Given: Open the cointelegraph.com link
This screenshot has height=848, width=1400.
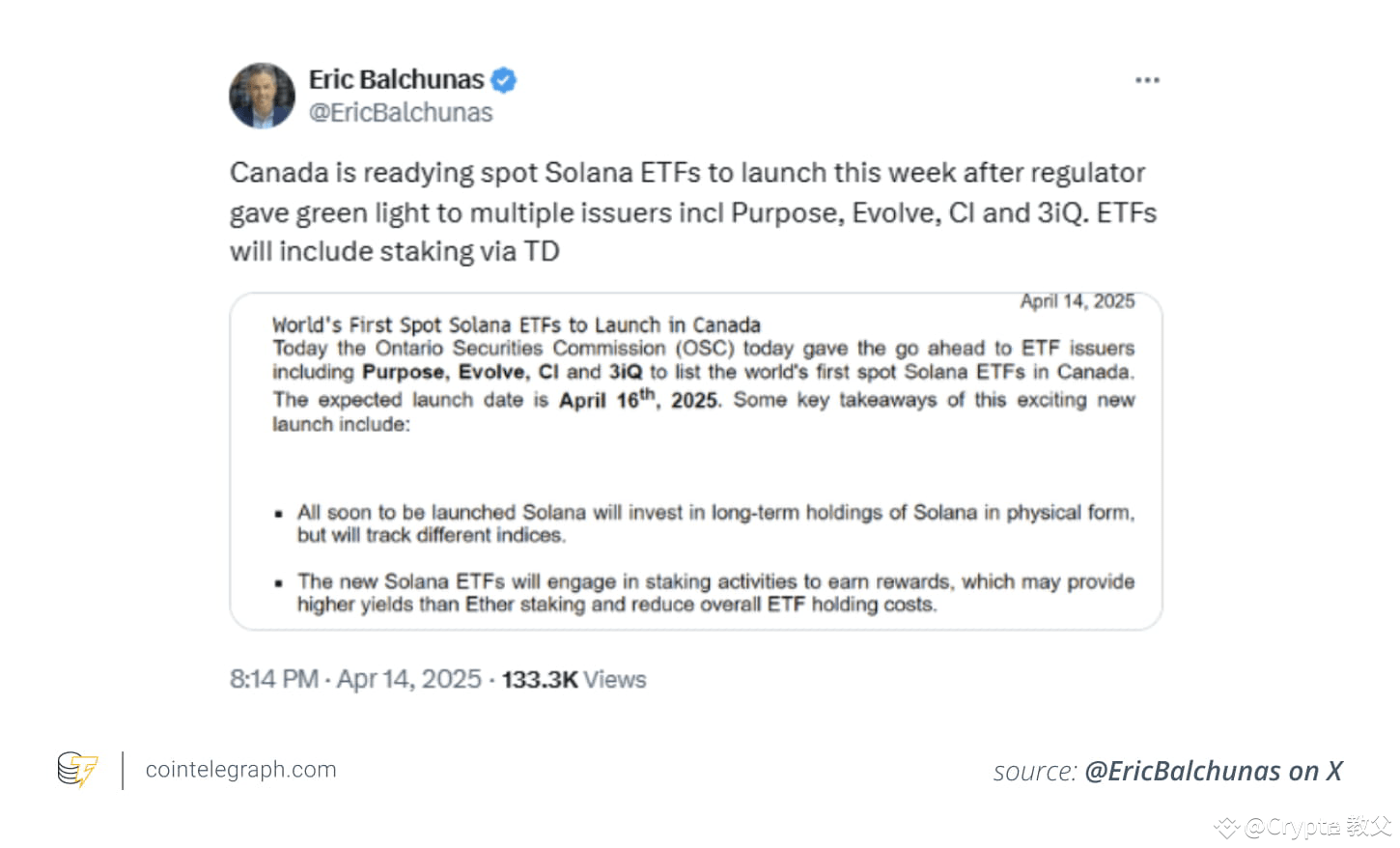Looking at the screenshot, I should coord(240,769).
